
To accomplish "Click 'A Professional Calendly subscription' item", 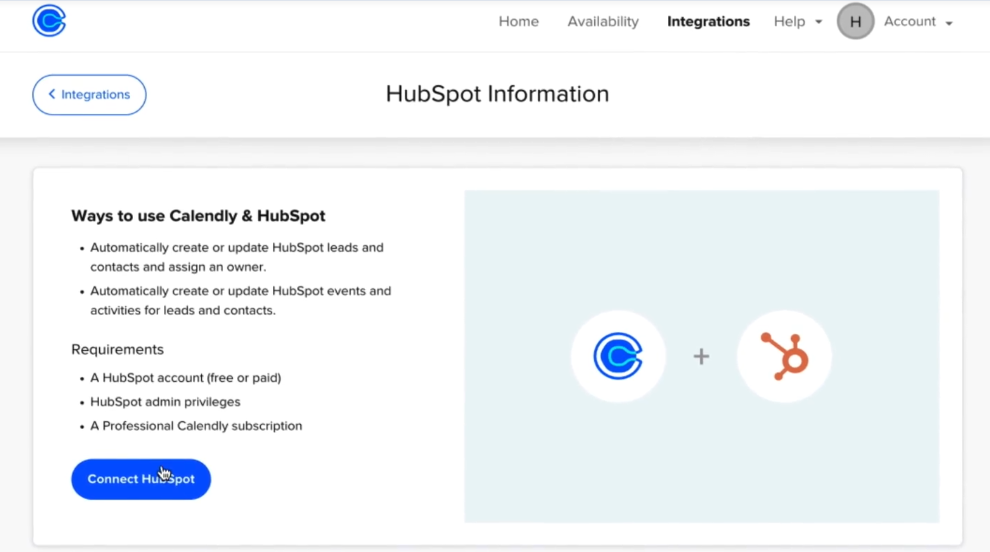I will [x=196, y=426].
